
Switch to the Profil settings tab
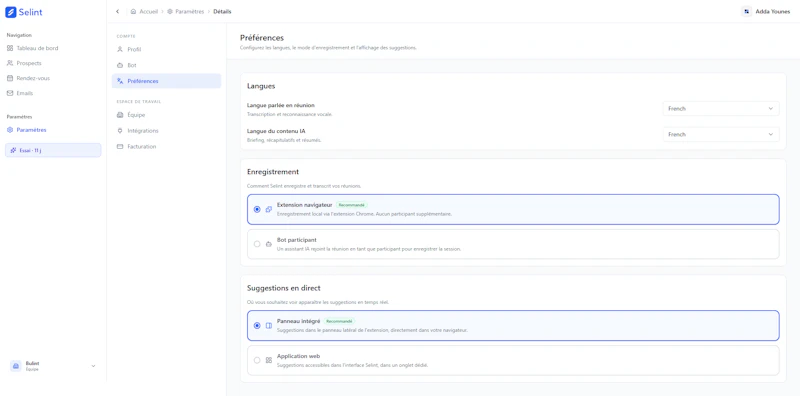point(166,50)
